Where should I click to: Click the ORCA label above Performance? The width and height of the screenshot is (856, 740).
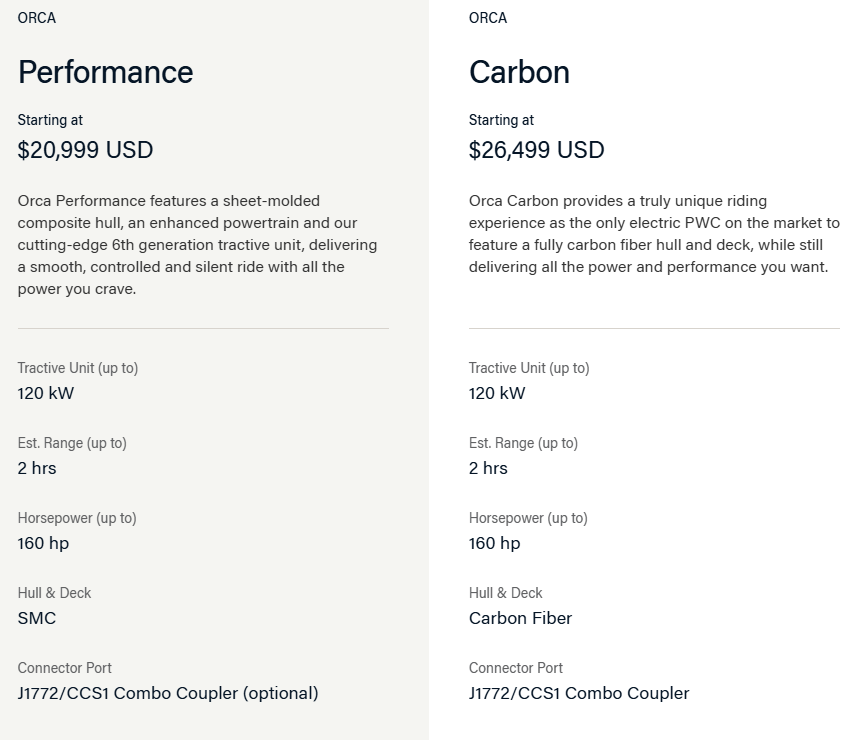tap(37, 18)
